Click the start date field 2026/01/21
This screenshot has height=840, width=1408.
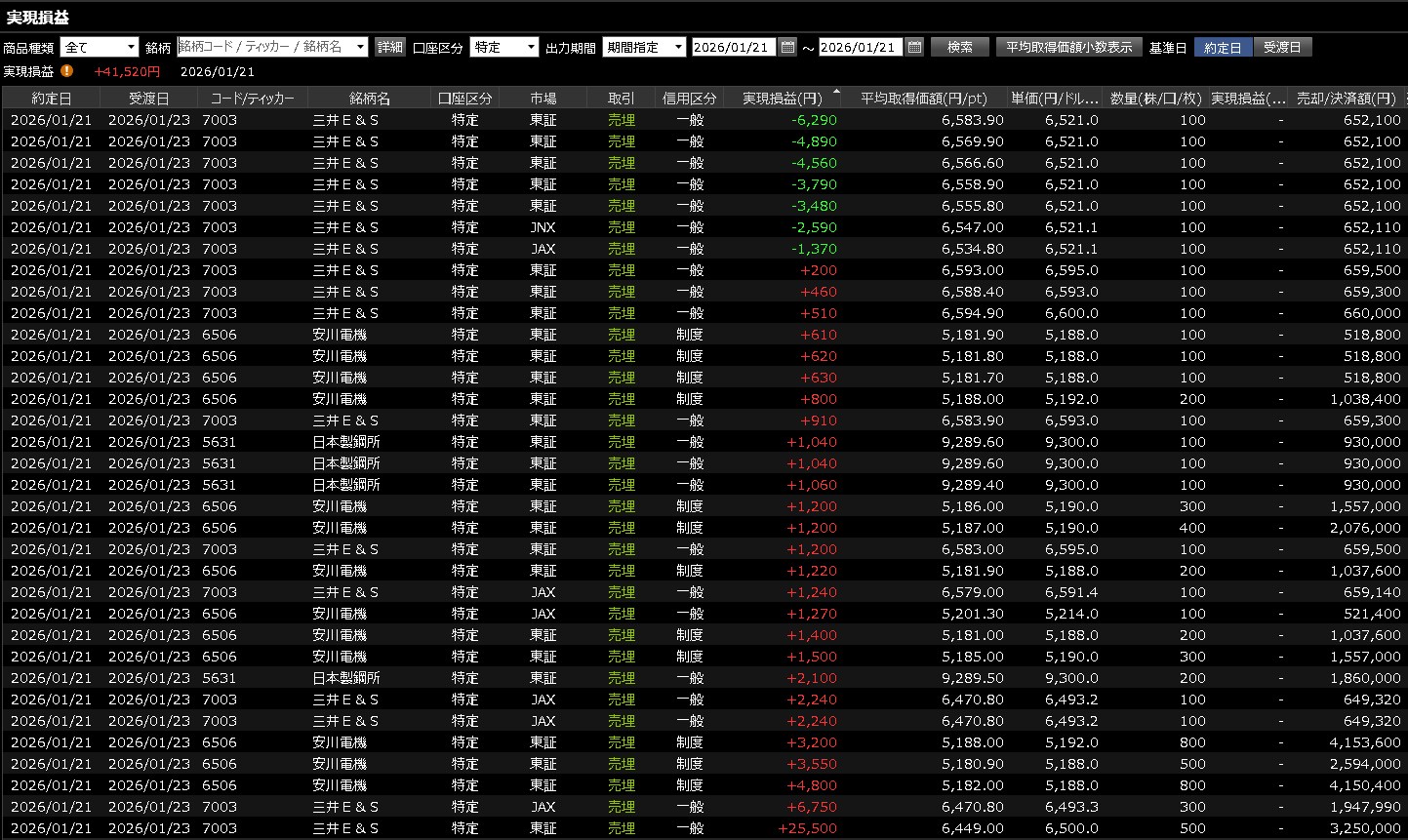[x=733, y=47]
